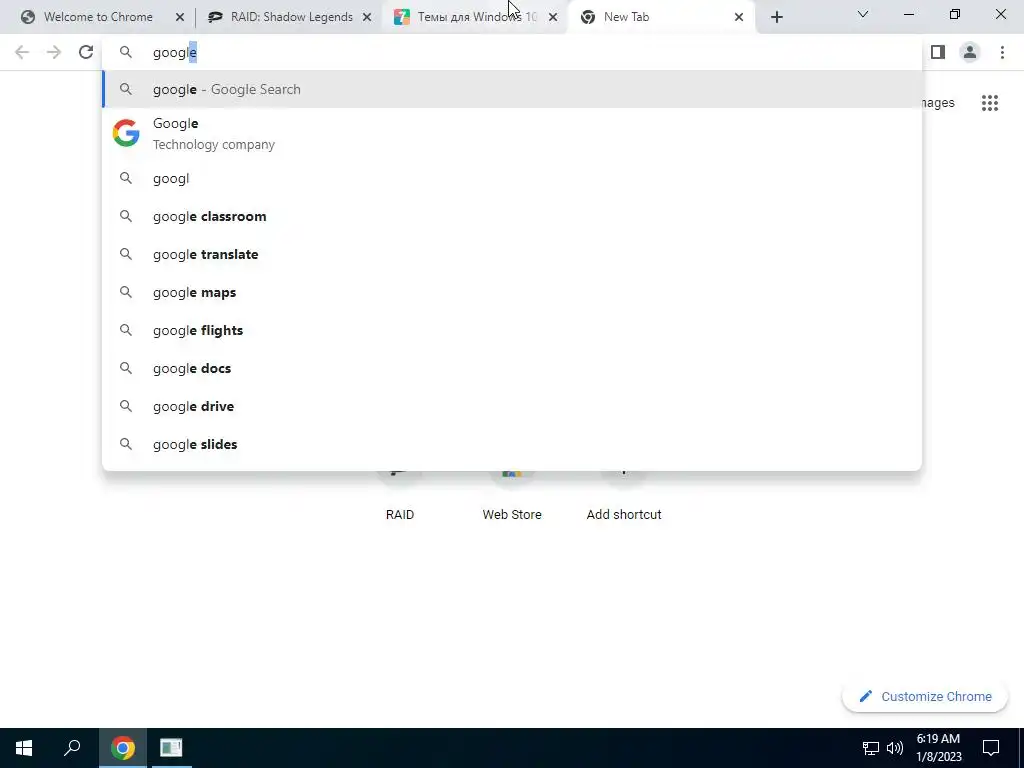Choose 'google flights' suggestion
This screenshot has width=1024, height=768.
tap(513, 330)
